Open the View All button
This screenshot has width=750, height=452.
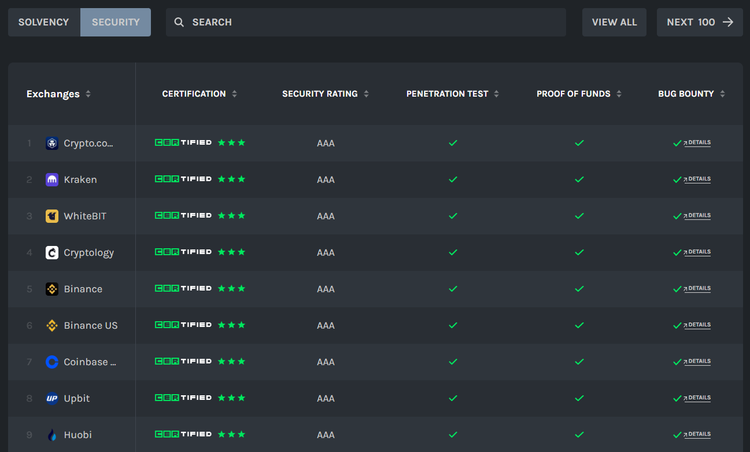coord(614,22)
